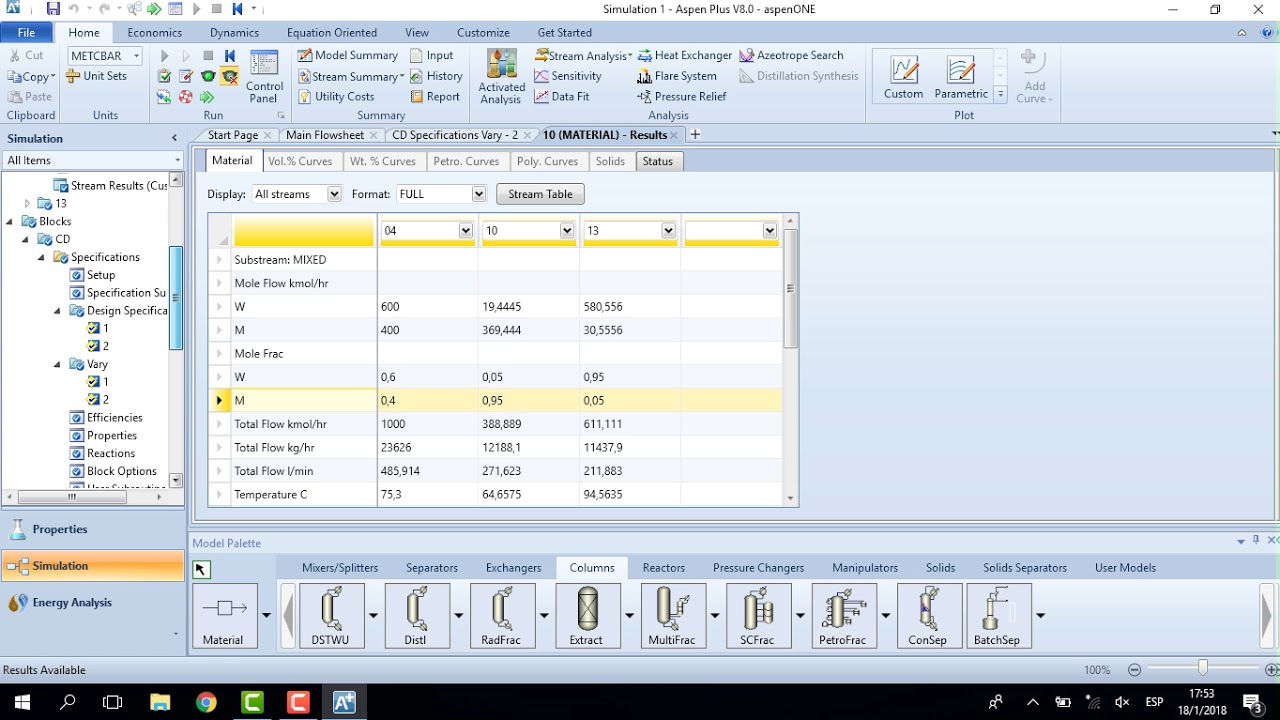Open the Report file
Image resolution: width=1280 pixels, height=720 pixels.
(435, 97)
